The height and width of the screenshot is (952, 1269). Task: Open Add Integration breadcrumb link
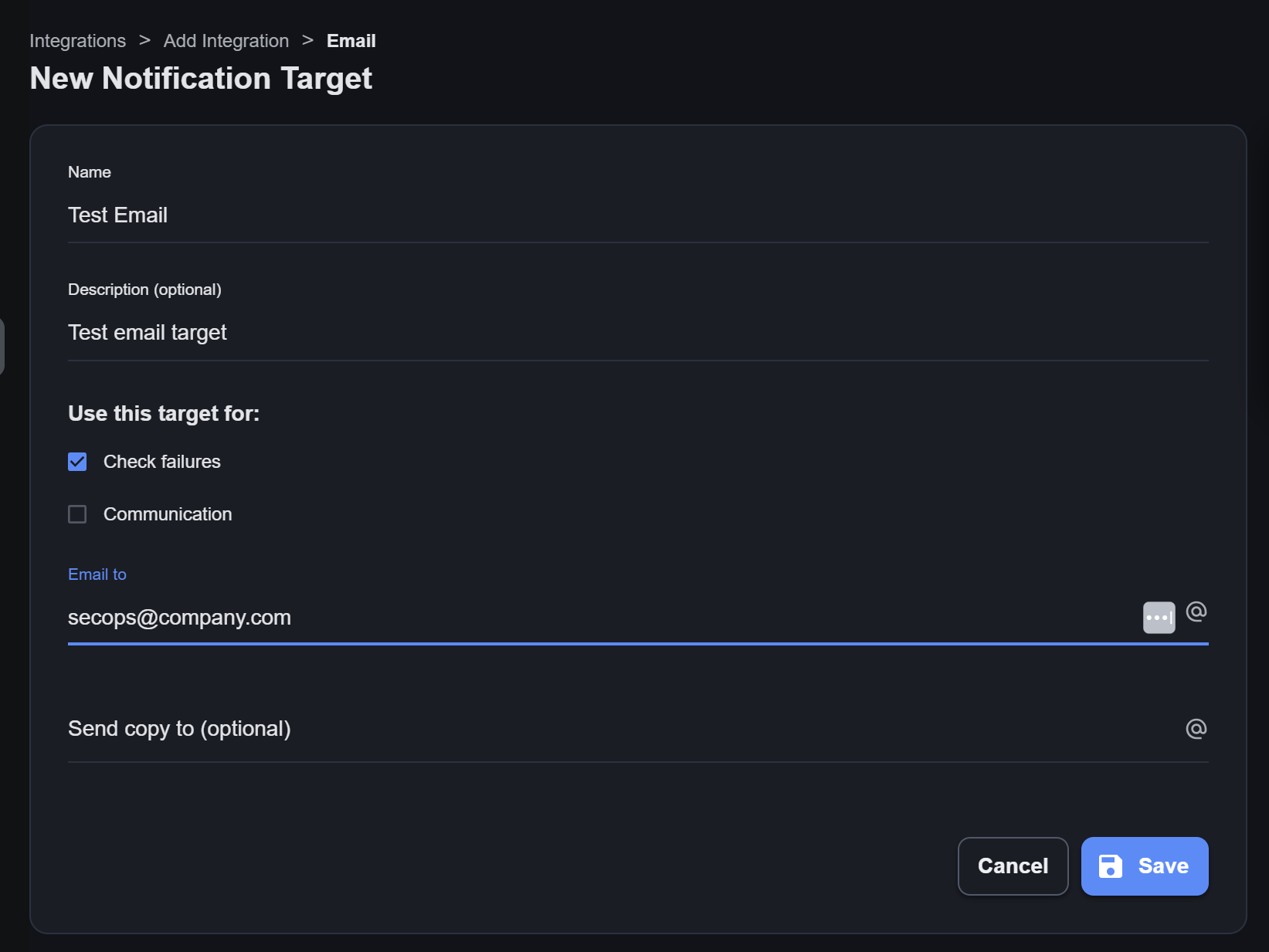(226, 41)
